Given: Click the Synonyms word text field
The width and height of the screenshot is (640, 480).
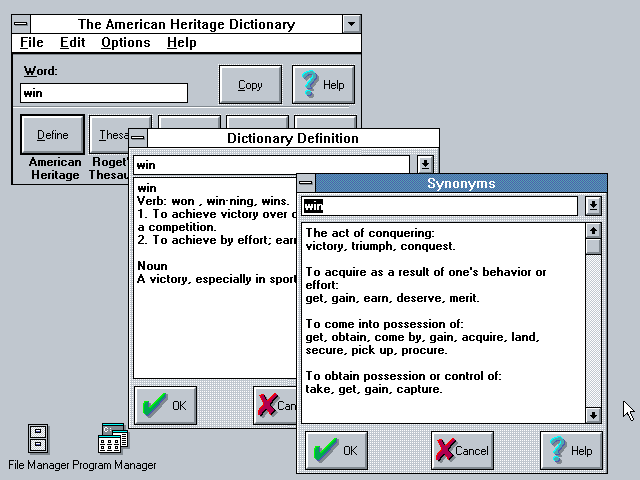Looking at the screenshot, I should 440,206.
